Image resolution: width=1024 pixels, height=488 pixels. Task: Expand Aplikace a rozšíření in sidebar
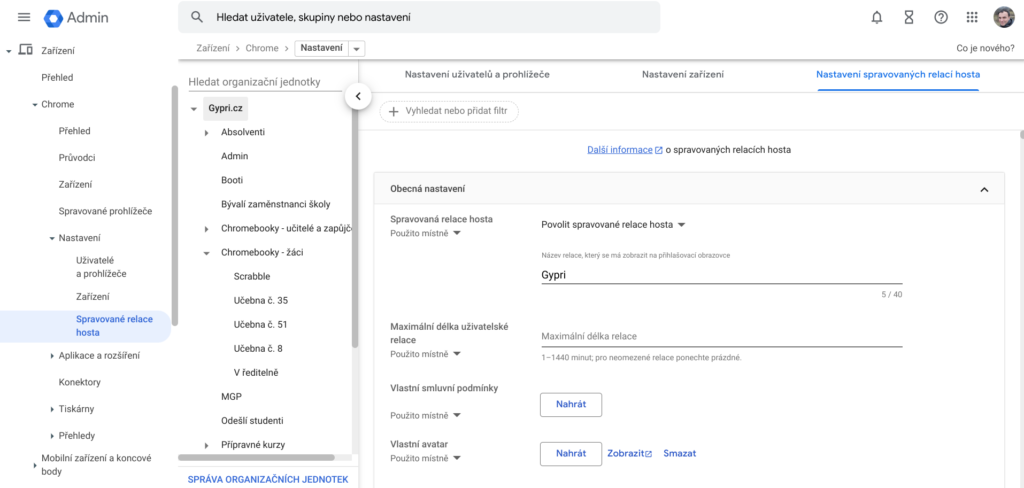52,356
